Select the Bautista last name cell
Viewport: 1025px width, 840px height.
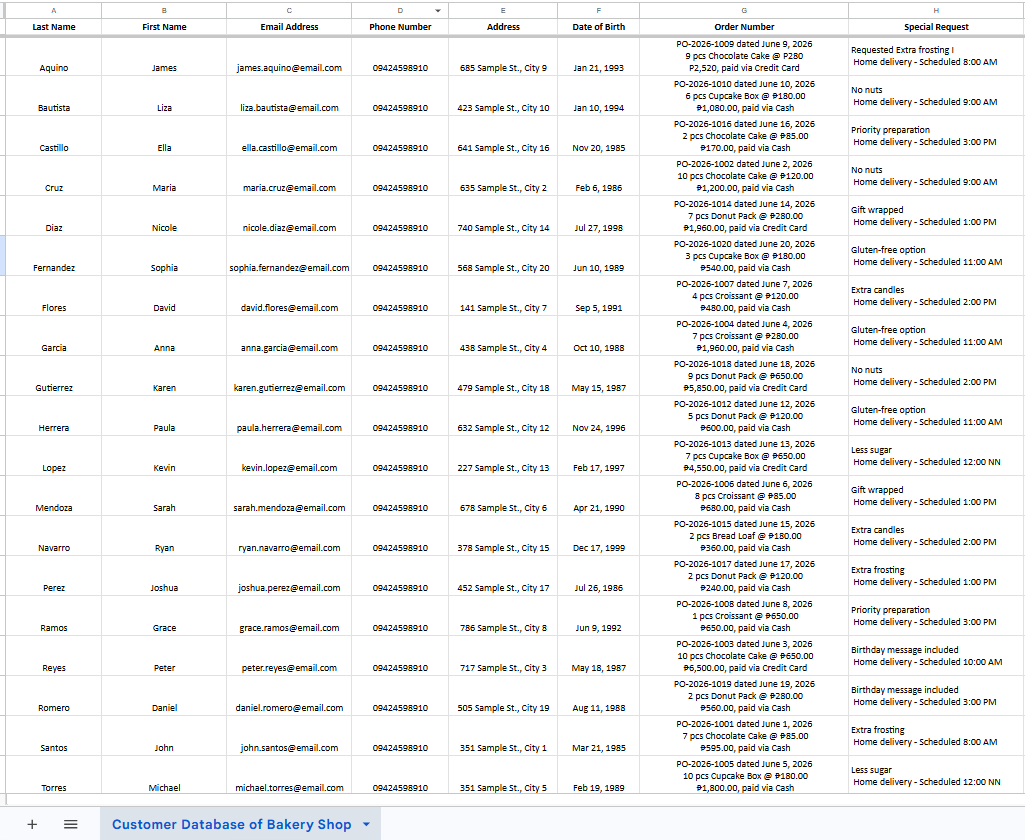(x=54, y=96)
